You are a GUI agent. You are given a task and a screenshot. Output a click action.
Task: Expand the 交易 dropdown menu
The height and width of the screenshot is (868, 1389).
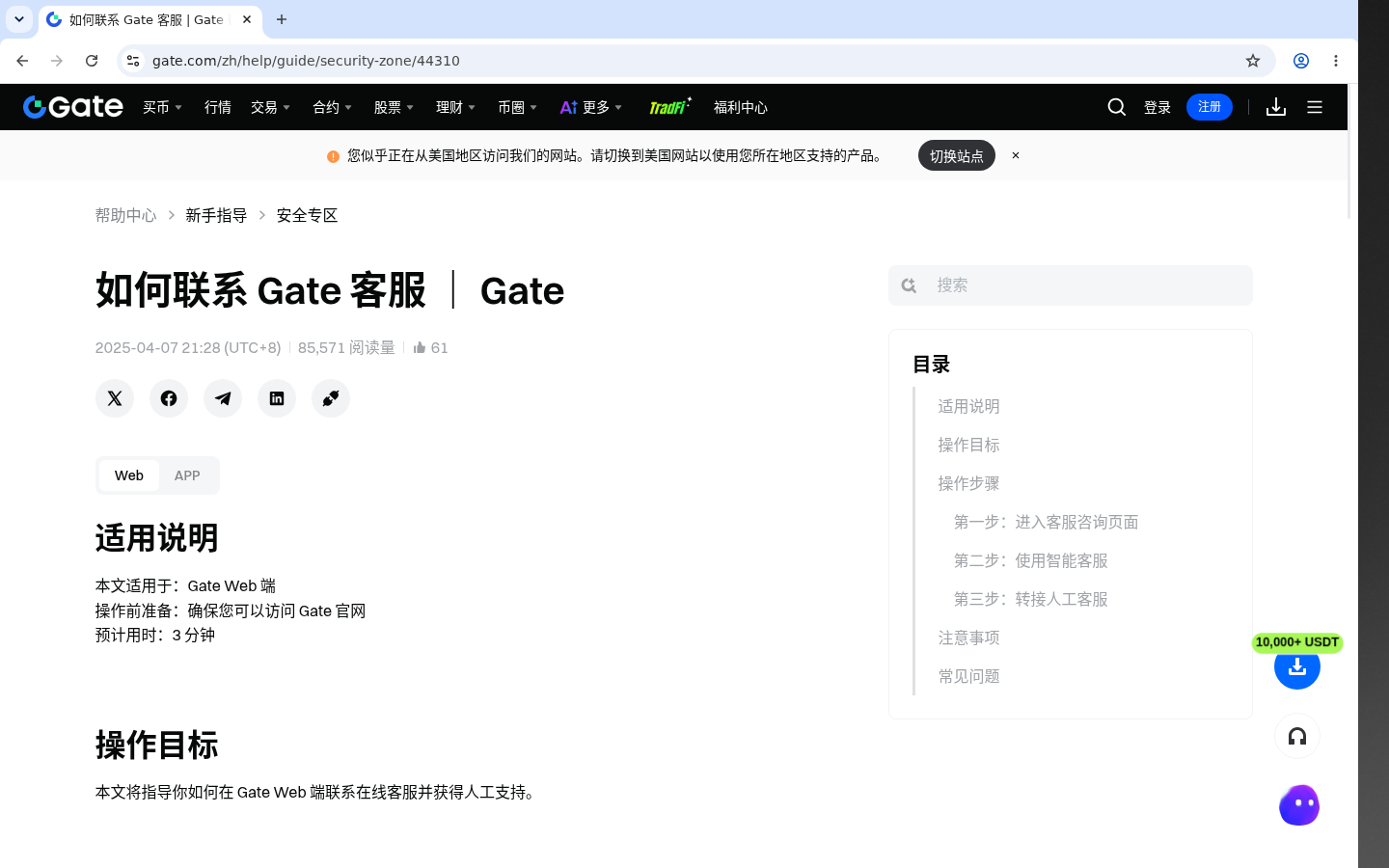coord(271,107)
